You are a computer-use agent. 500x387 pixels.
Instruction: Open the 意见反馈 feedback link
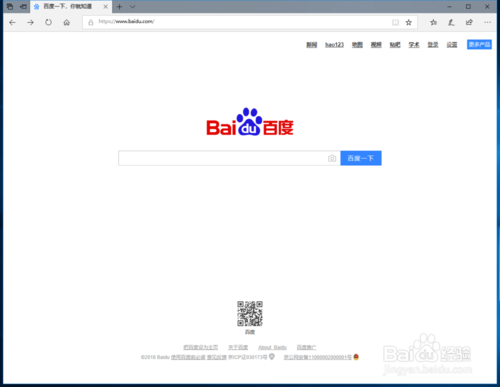217,357
